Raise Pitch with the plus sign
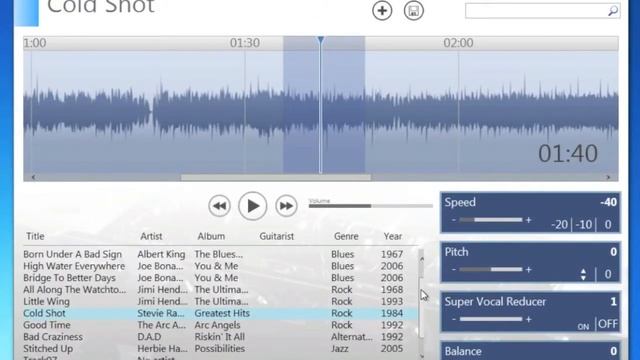 (529, 269)
